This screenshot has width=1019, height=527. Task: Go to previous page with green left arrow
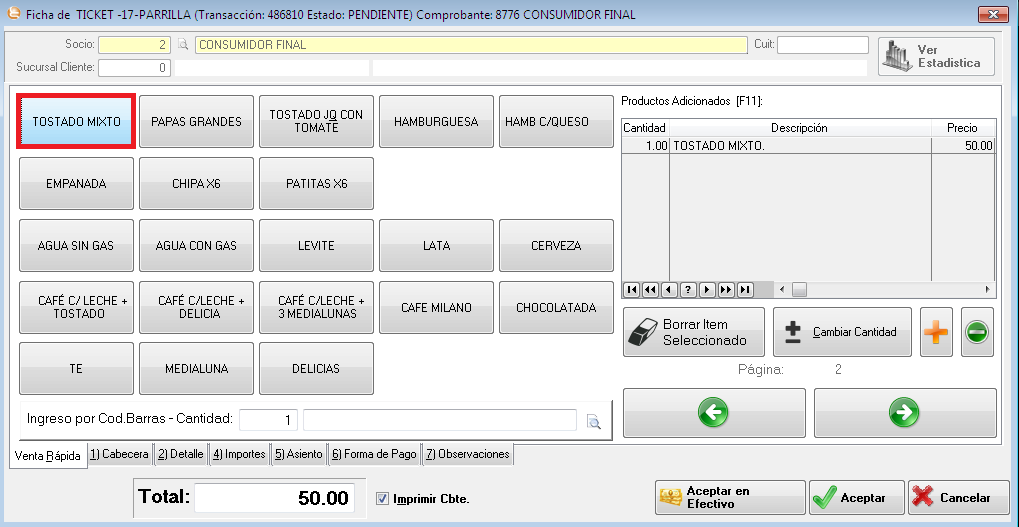pos(713,412)
